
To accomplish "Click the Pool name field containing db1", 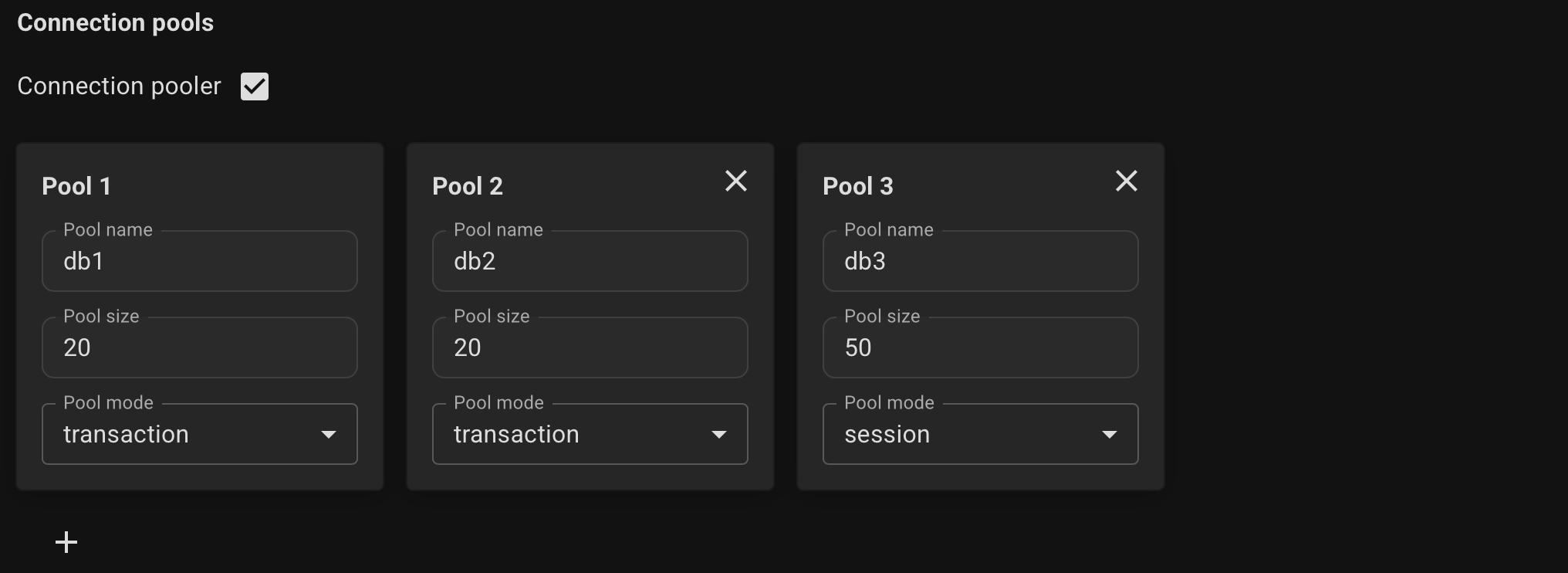I will tap(199, 261).
